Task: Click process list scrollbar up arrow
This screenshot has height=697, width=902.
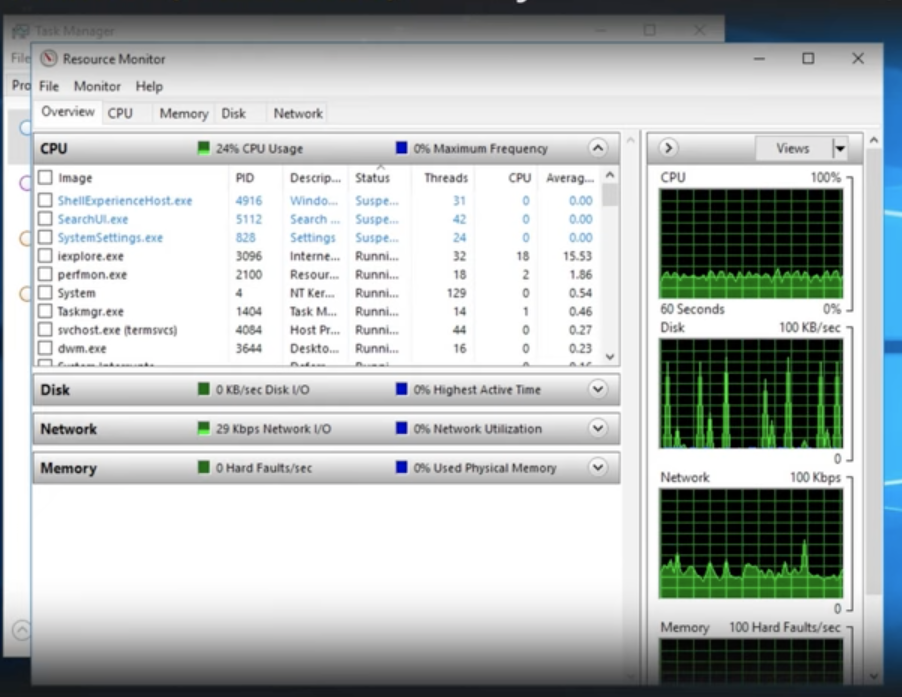Action: pyautogui.click(x=610, y=174)
